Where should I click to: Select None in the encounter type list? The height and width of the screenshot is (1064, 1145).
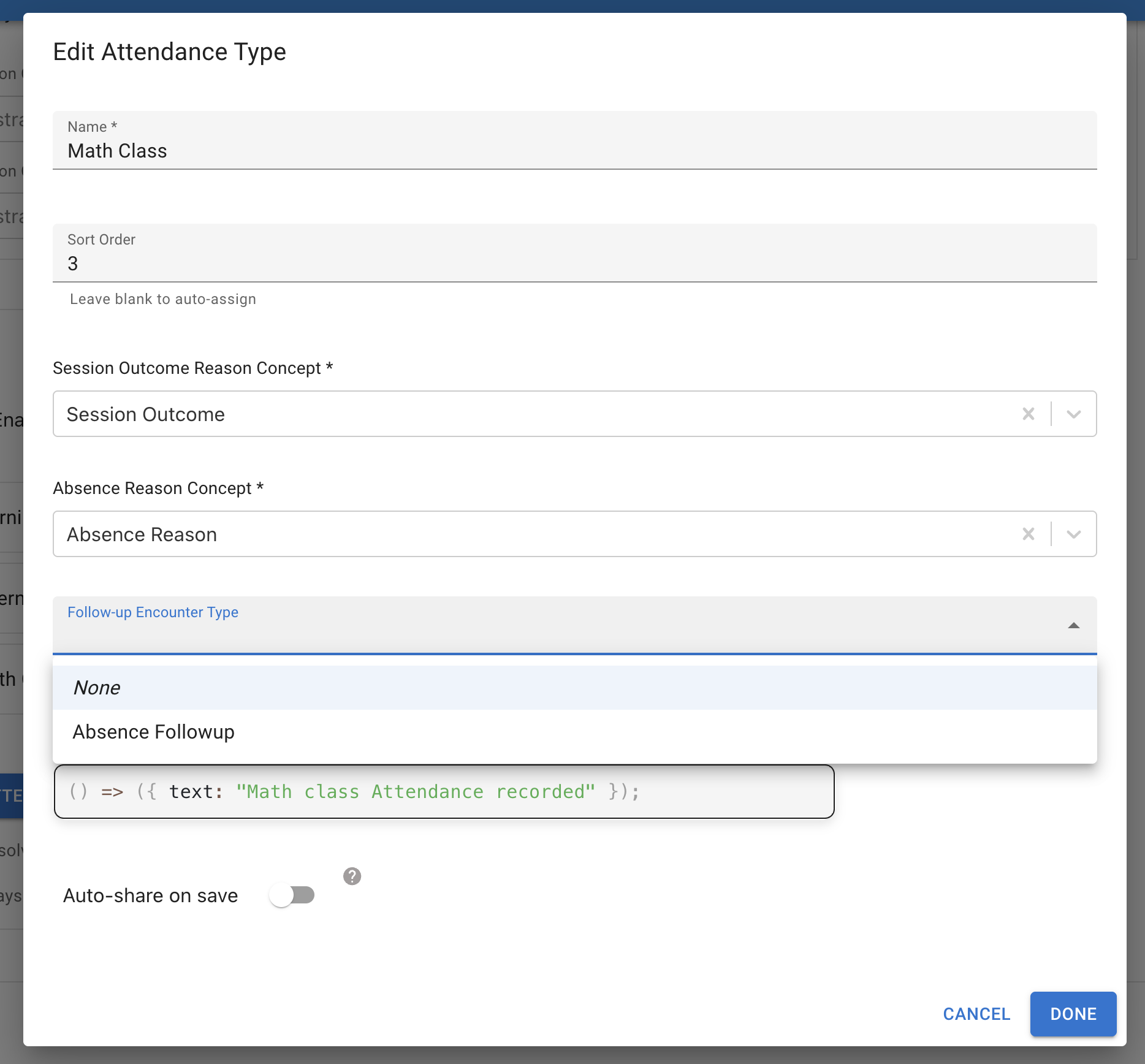click(x=575, y=688)
